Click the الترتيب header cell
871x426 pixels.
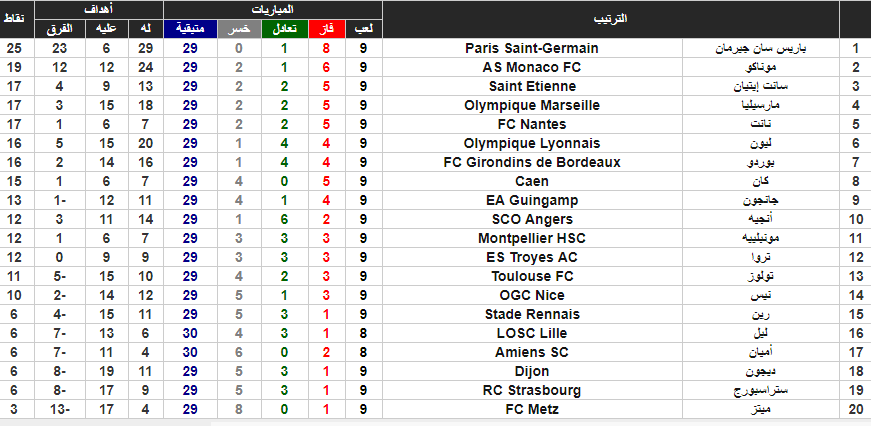(x=610, y=19)
